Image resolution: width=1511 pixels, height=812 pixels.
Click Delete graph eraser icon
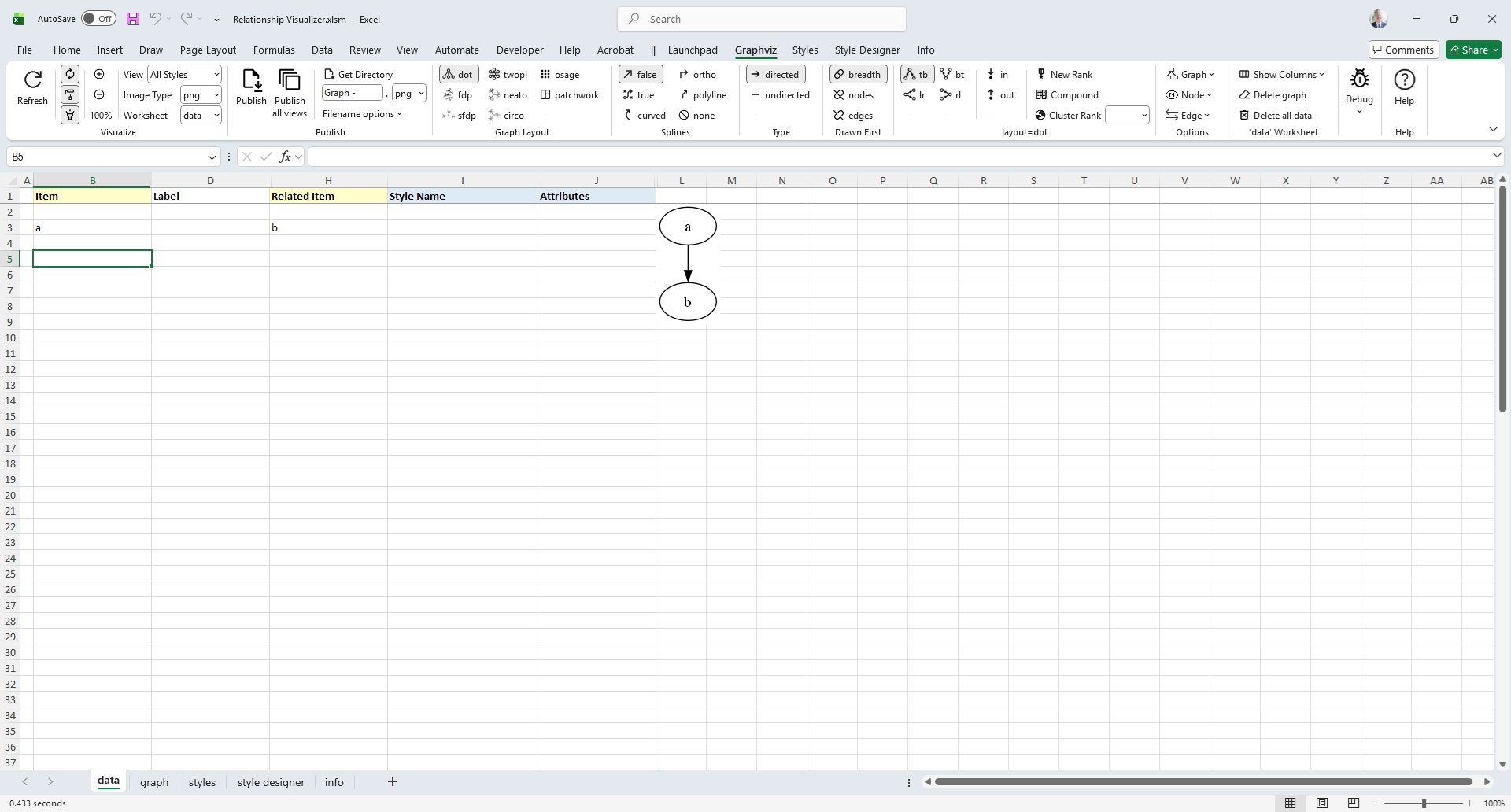(x=1244, y=95)
